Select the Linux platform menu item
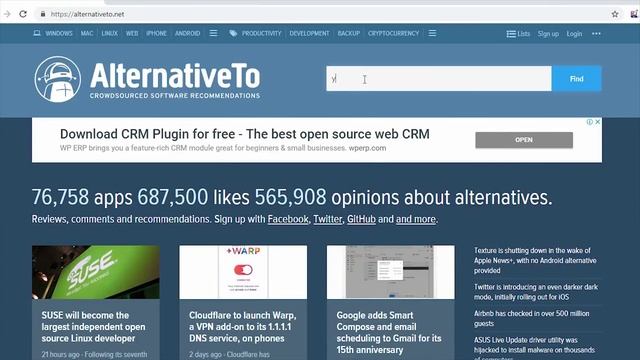 click(109, 33)
